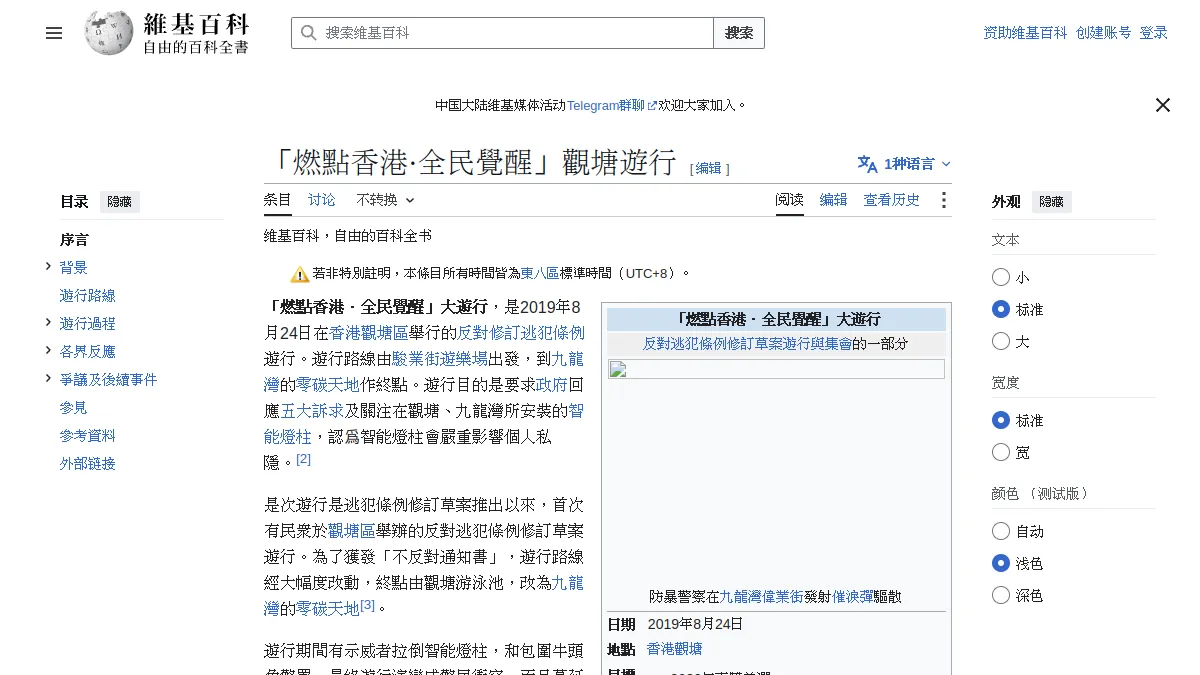Image resolution: width=1200 pixels, height=675 pixels.
Task: Select the 大 text size option
Action: pos(1001,341)
